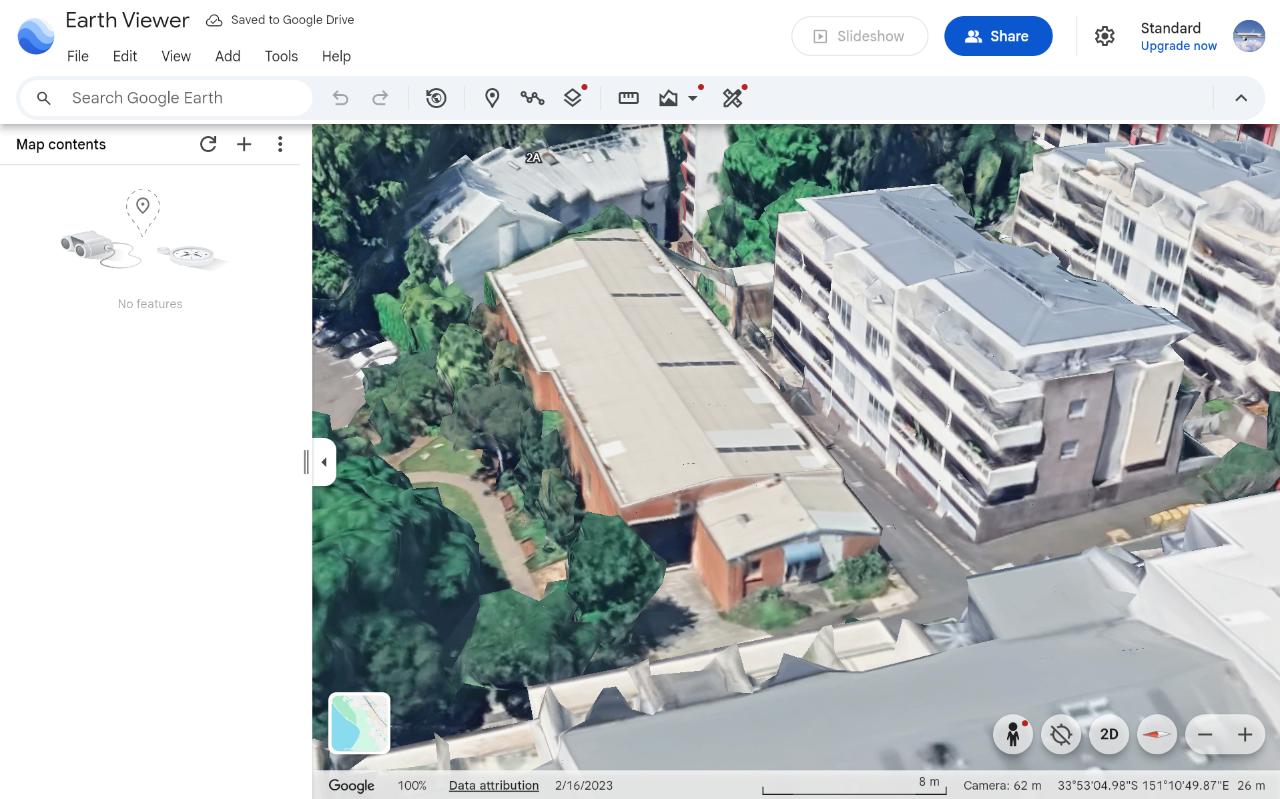Click the 2/16/2023 imagery date

(x=584, y=786)
